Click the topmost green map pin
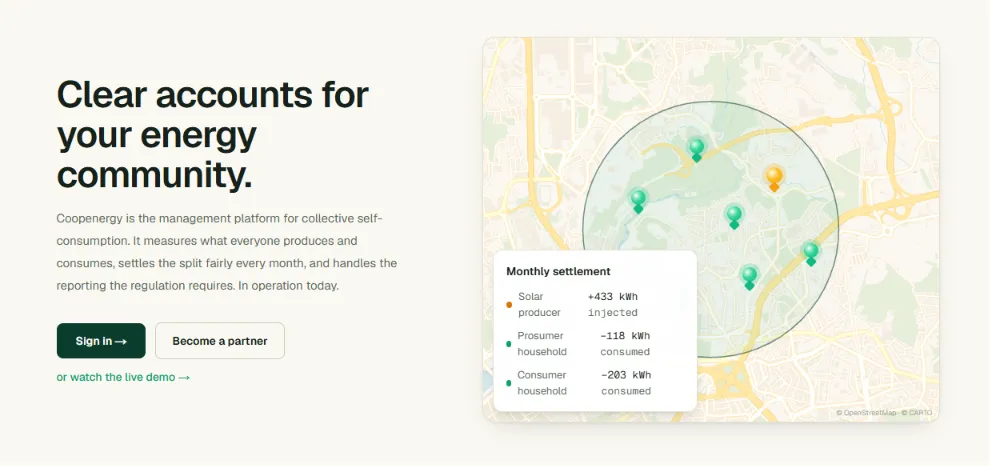This screenshot has height=466, width=990. (x=696, y=150)
